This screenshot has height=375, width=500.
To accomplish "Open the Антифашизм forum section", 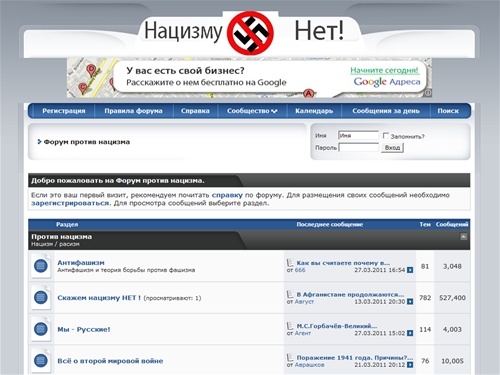I will (81, 262).
